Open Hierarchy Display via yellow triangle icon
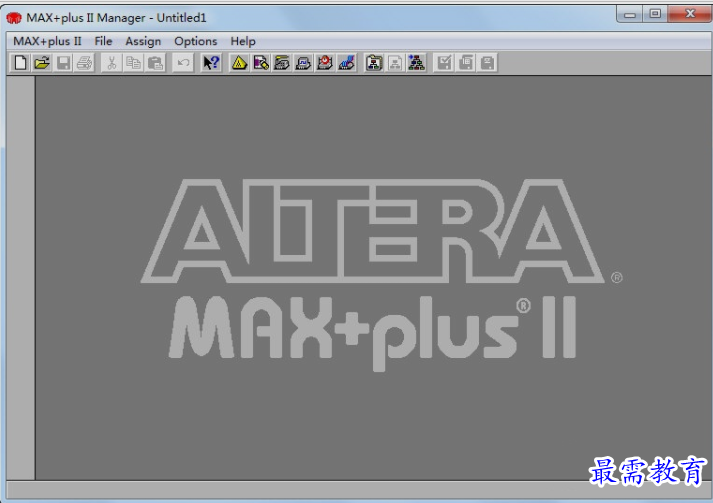 click(239, 63)
